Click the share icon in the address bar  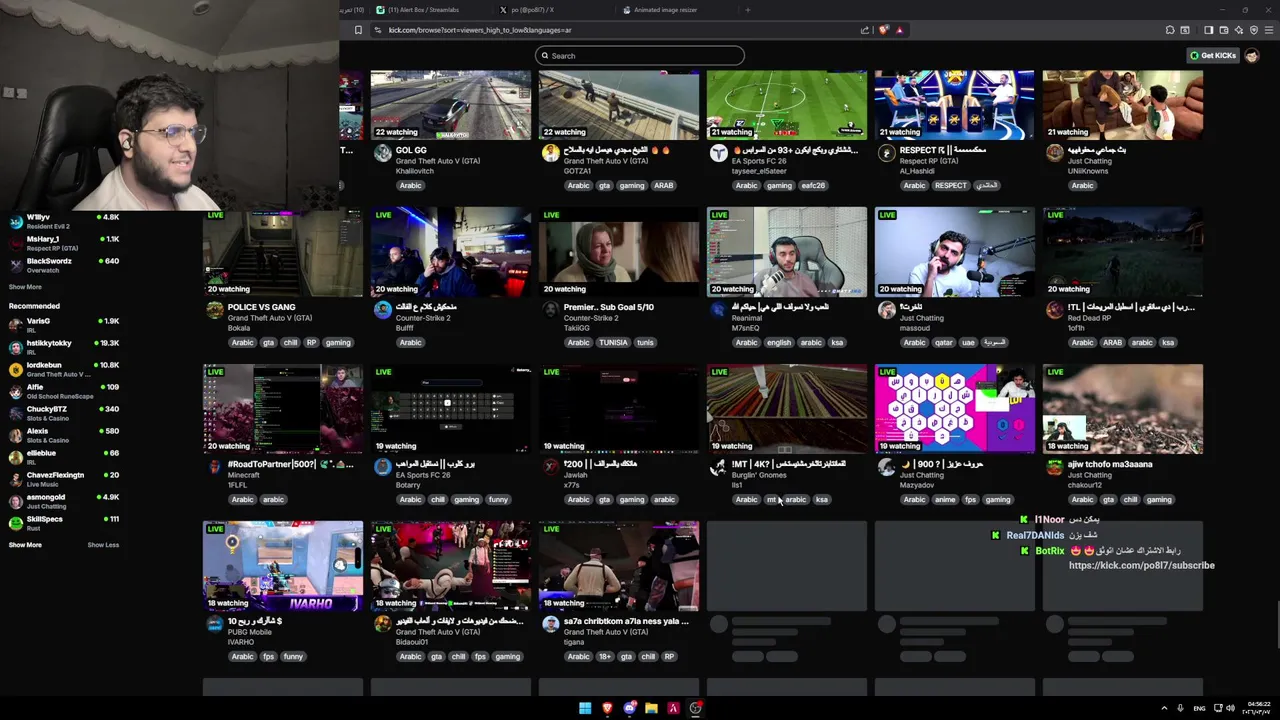pos(865,30)
